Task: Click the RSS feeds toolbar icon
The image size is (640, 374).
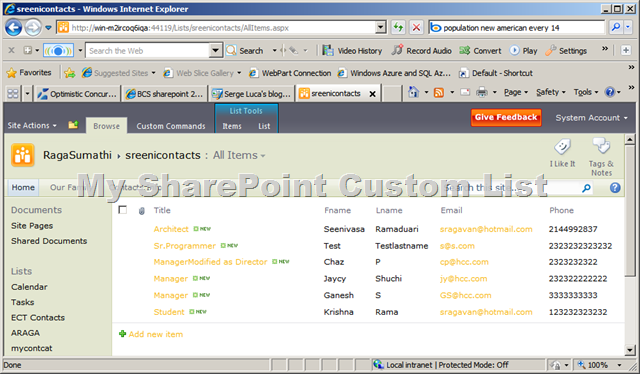Action: (439, 93)
